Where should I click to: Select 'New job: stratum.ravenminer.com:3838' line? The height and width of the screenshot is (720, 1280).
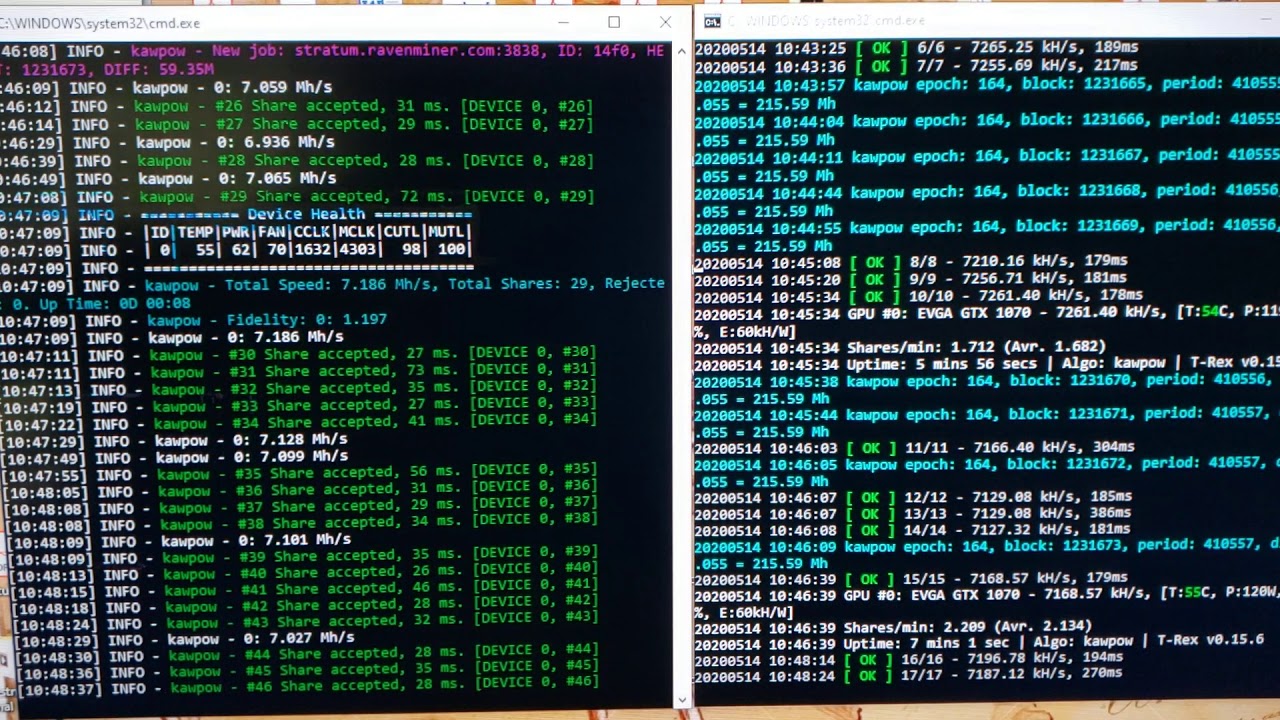[331, 51]
